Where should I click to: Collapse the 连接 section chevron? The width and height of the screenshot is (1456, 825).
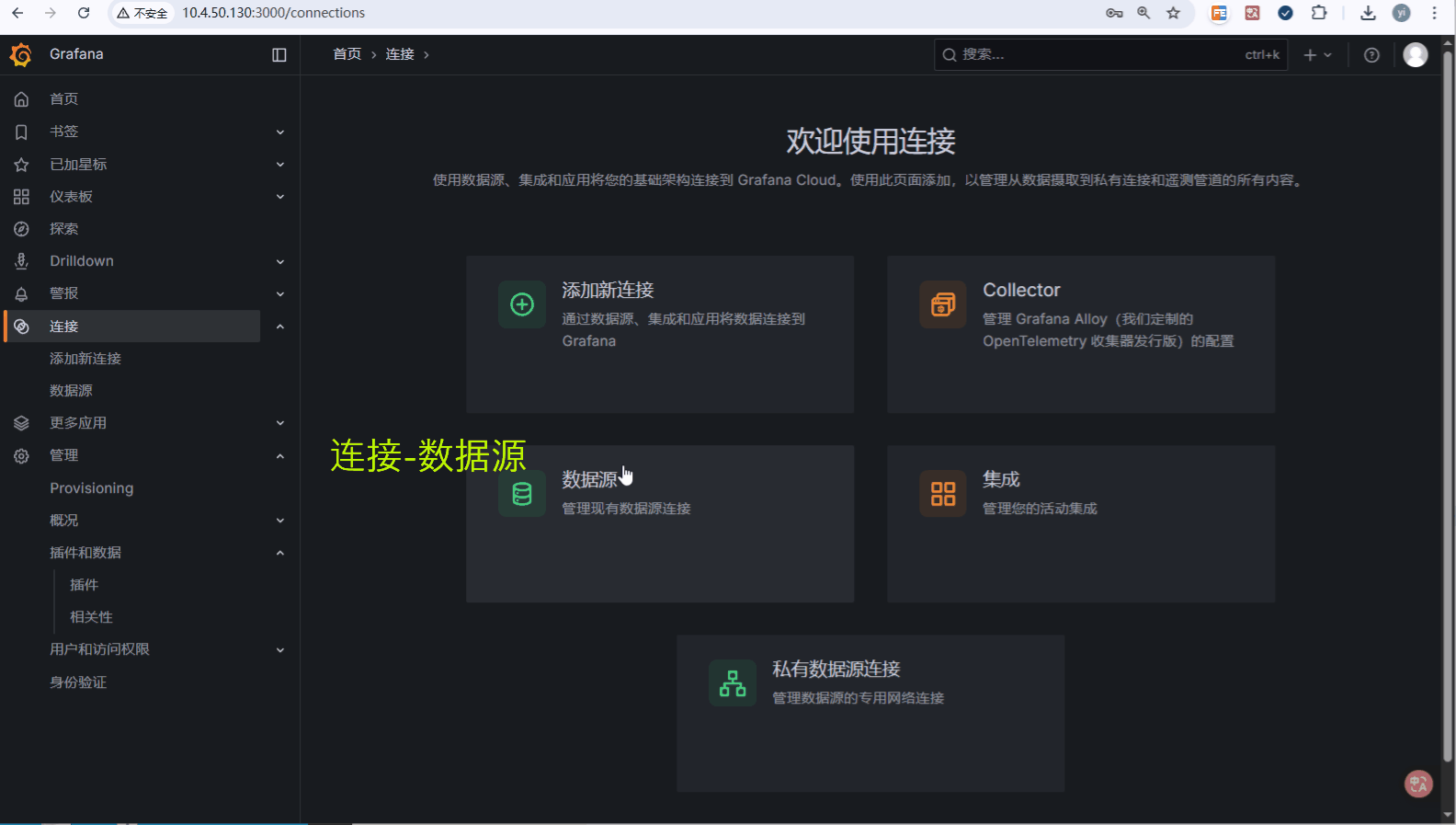(x=280, y=327)
